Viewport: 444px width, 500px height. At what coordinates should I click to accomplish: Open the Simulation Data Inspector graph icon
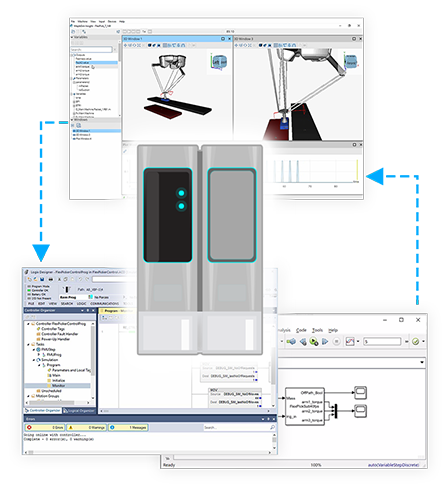coord(349,341)
